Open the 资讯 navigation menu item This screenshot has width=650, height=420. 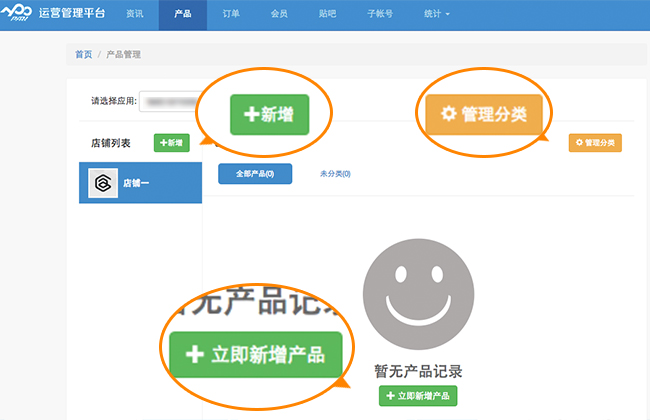pyautogui.click(x=135, y=15)
